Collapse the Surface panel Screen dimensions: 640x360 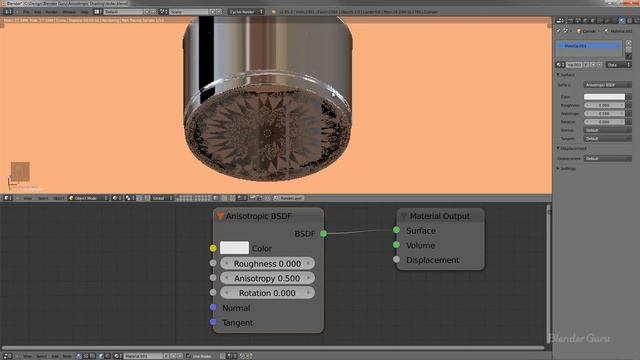click(558, 74)
